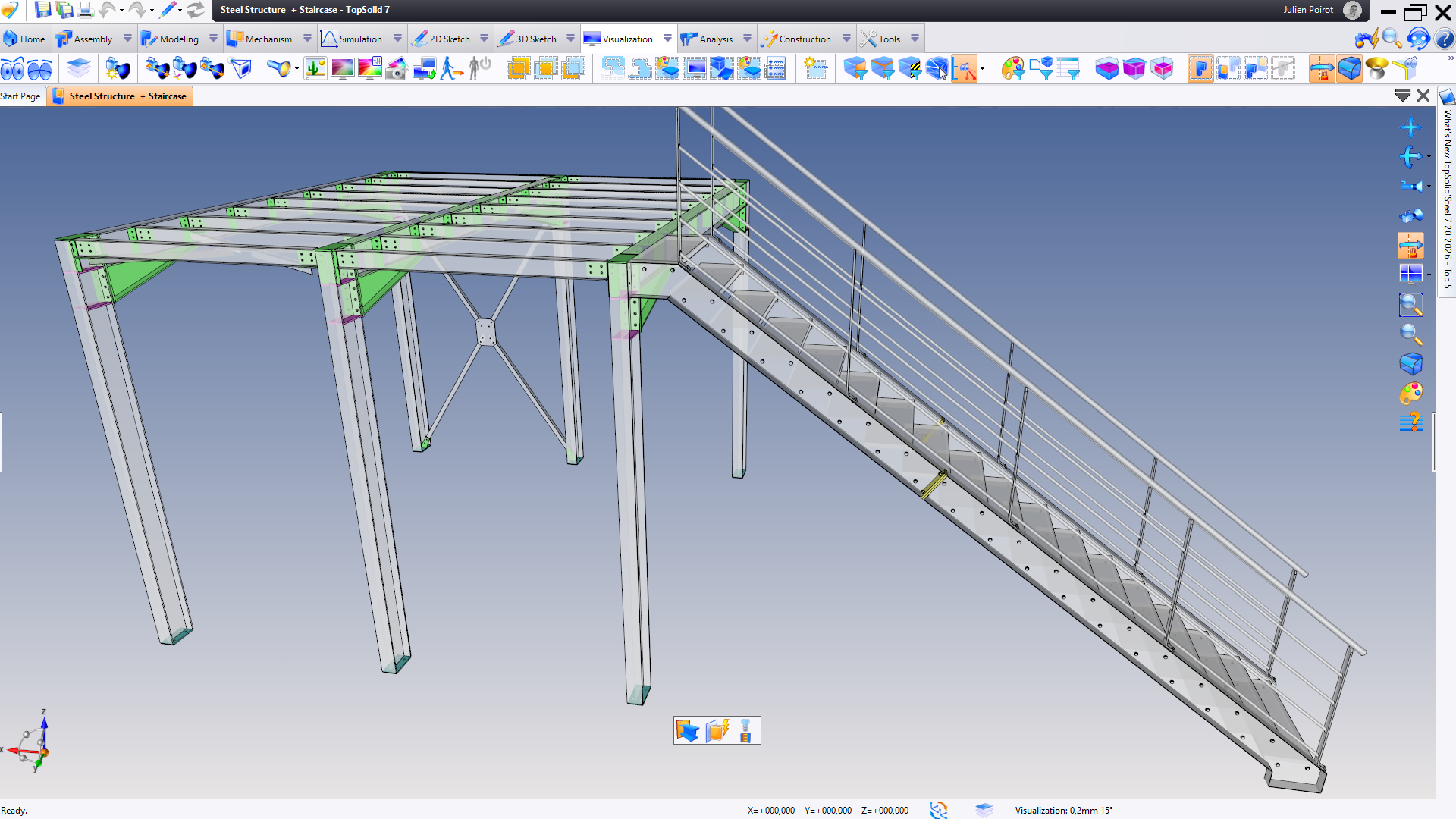The height and width of the screenshot is (819, 1456).
Task: Toggle the first highlighted dashed-frame part button
Action: click(1200, 69)
